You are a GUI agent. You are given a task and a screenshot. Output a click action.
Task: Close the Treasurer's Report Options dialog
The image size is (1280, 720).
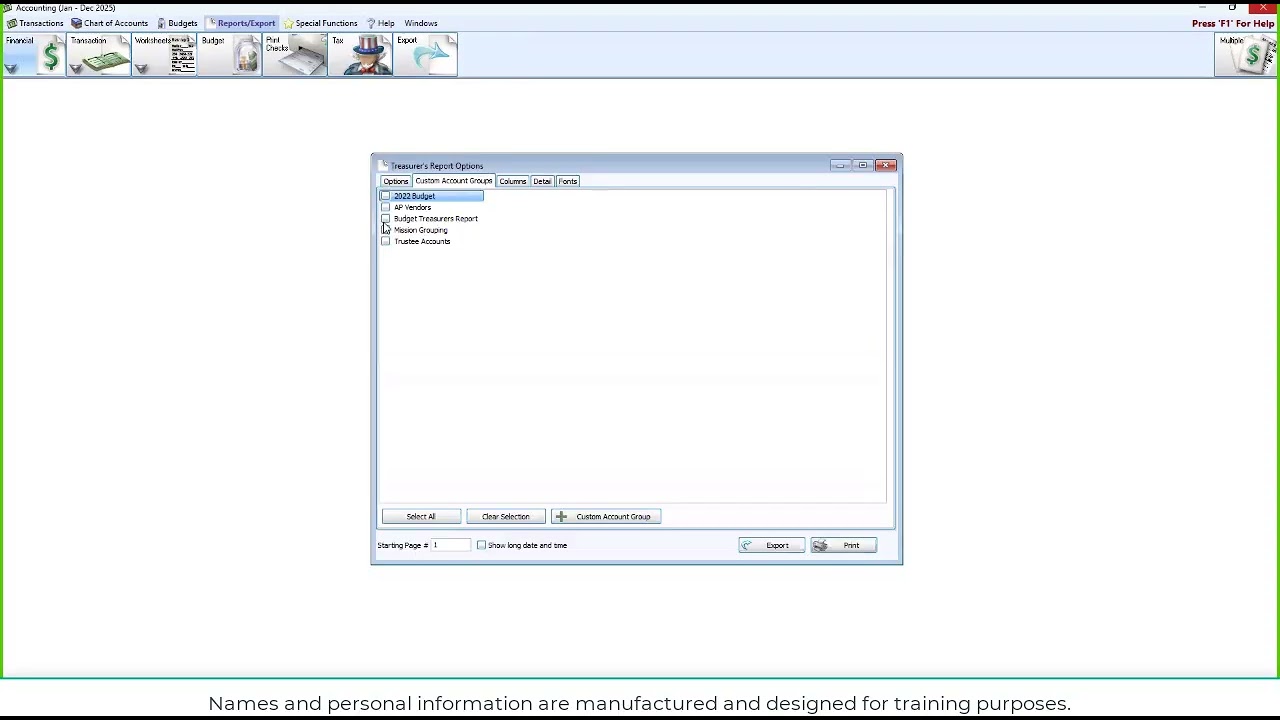tap(886, 165)
